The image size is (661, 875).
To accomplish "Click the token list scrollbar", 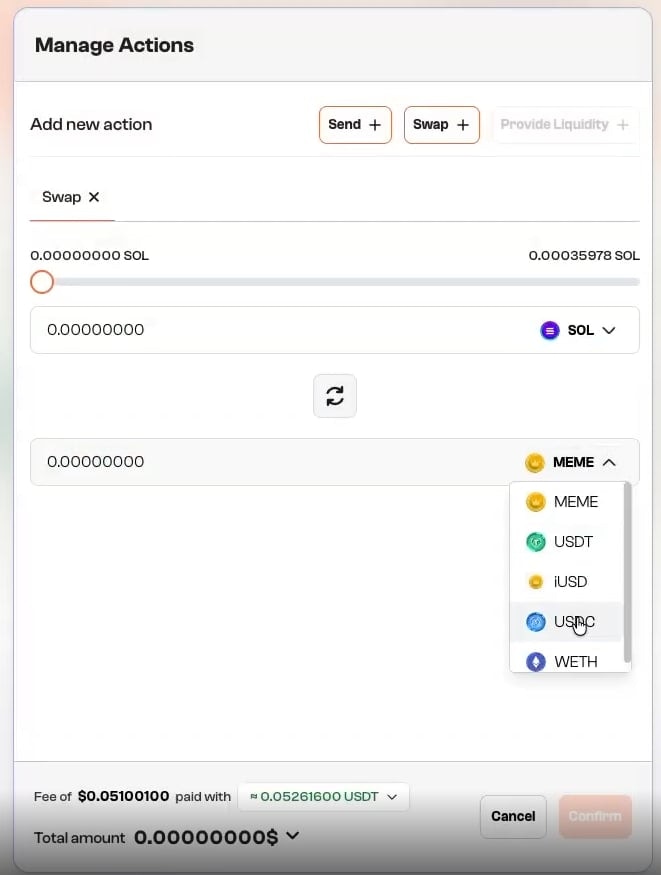I will [628, 570].
